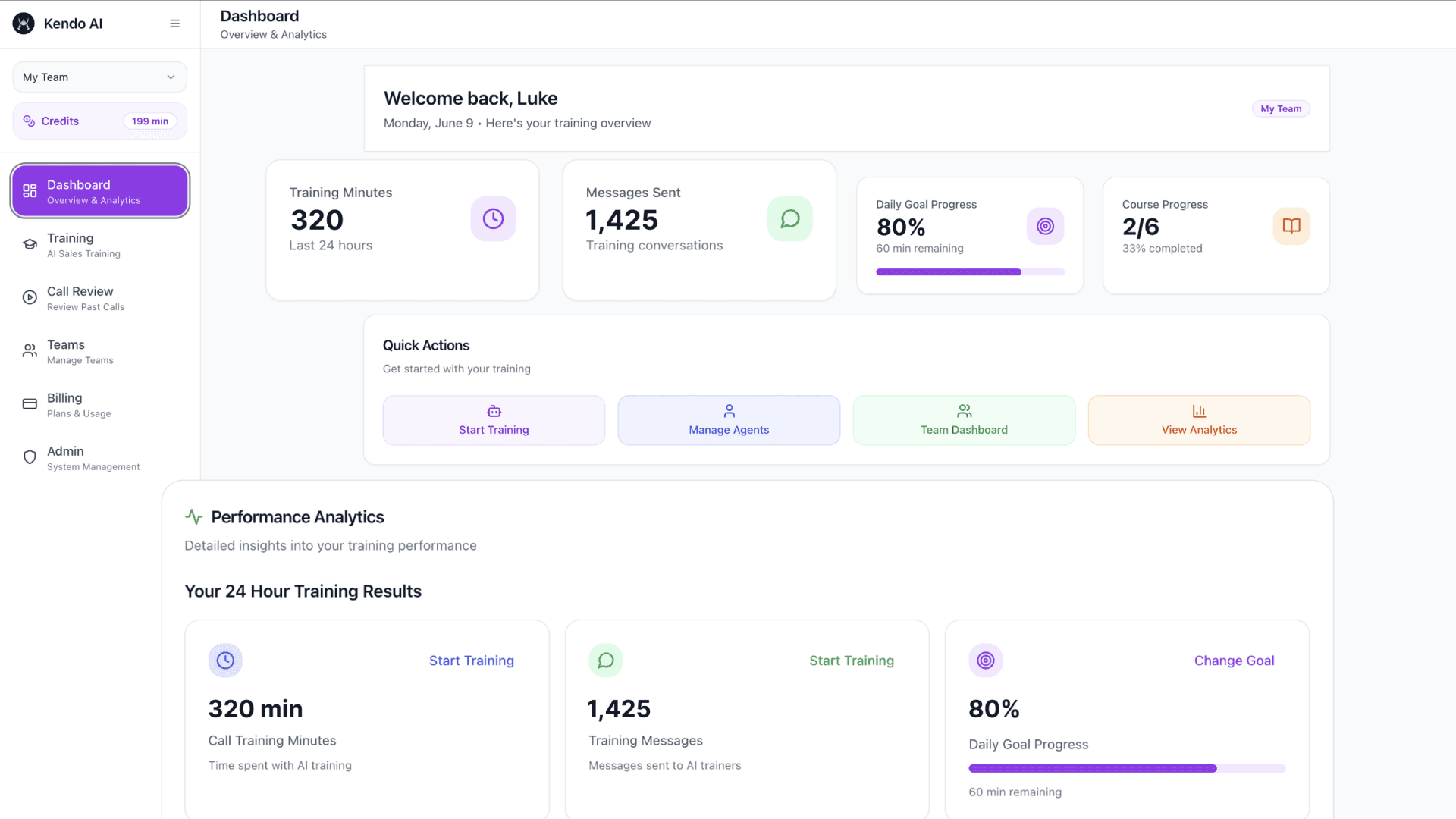
Task: Click the Team Dashboard quick action button
Action: point(964,420)
